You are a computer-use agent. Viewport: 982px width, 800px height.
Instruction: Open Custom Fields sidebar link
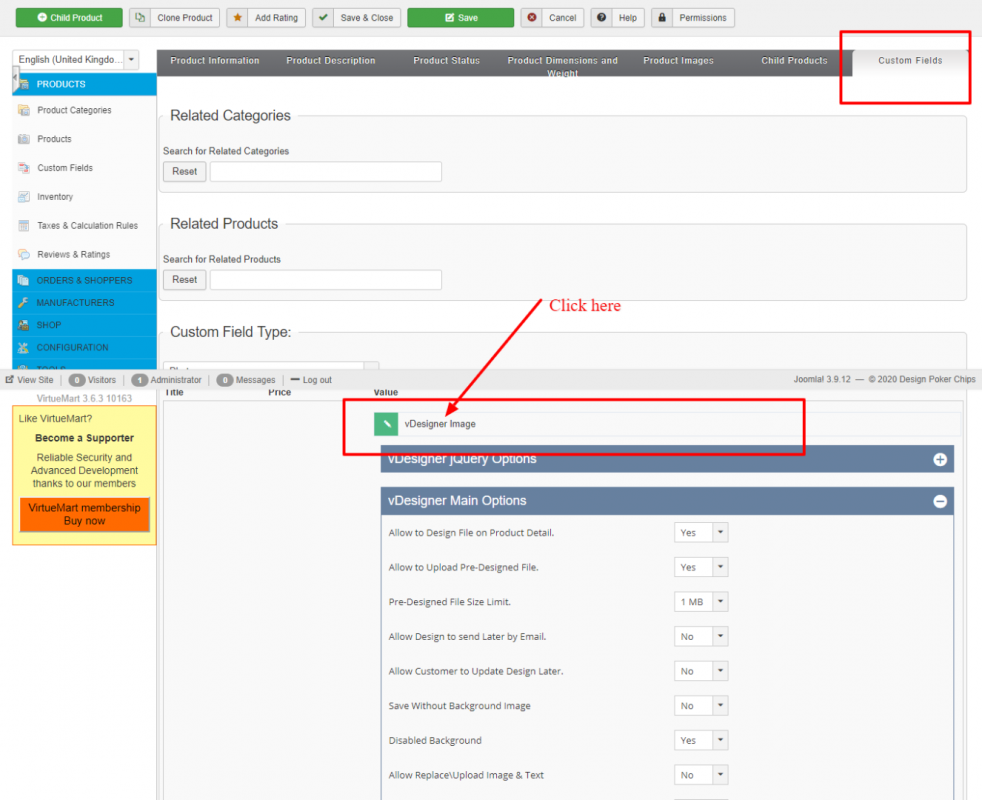click(x=65, y=168)
